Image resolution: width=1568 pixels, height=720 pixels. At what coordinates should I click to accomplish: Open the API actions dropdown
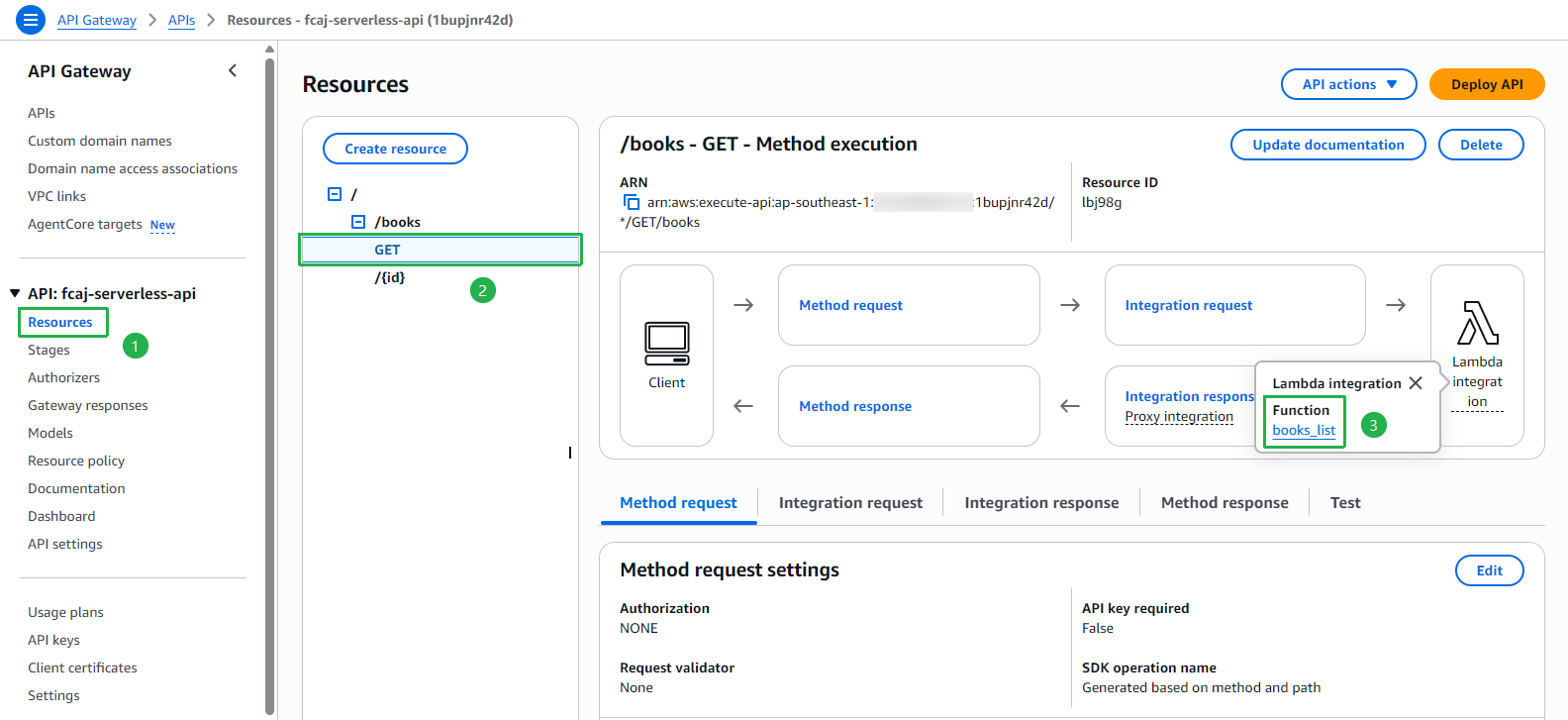tap(1348, 84)
